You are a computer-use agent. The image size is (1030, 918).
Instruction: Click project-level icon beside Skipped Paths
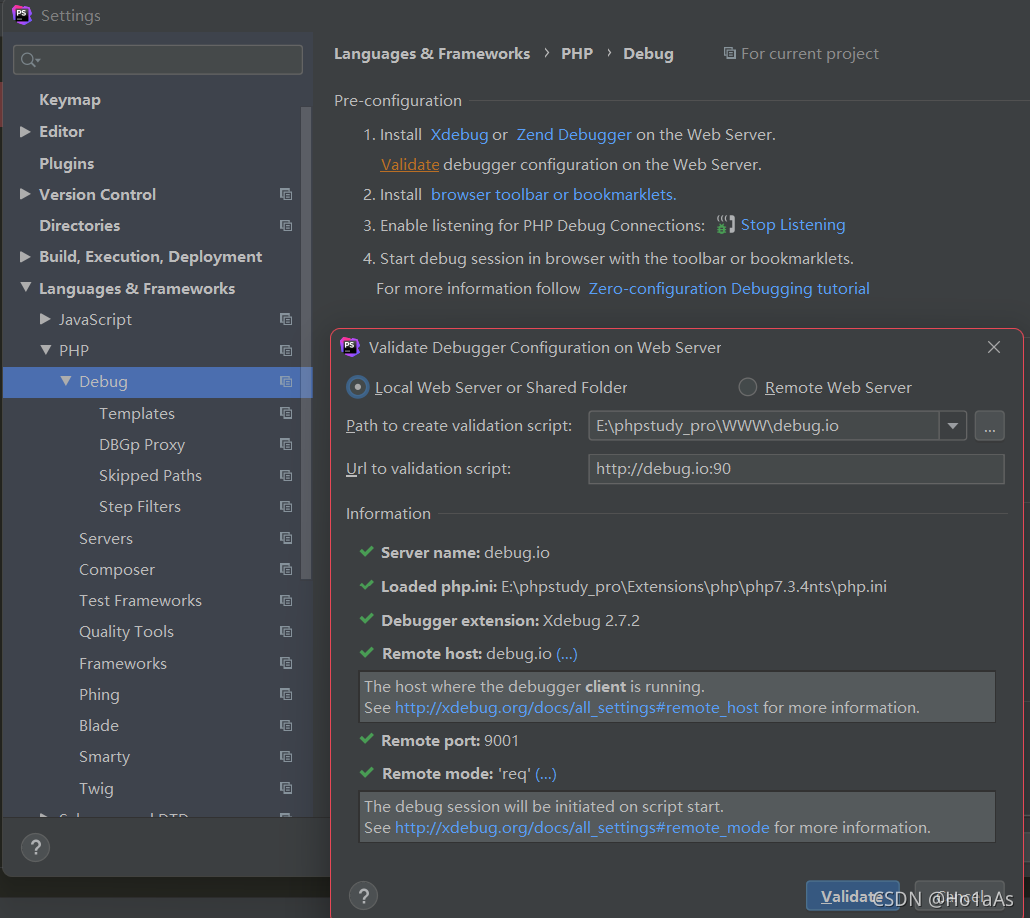[x=286, y=475]
